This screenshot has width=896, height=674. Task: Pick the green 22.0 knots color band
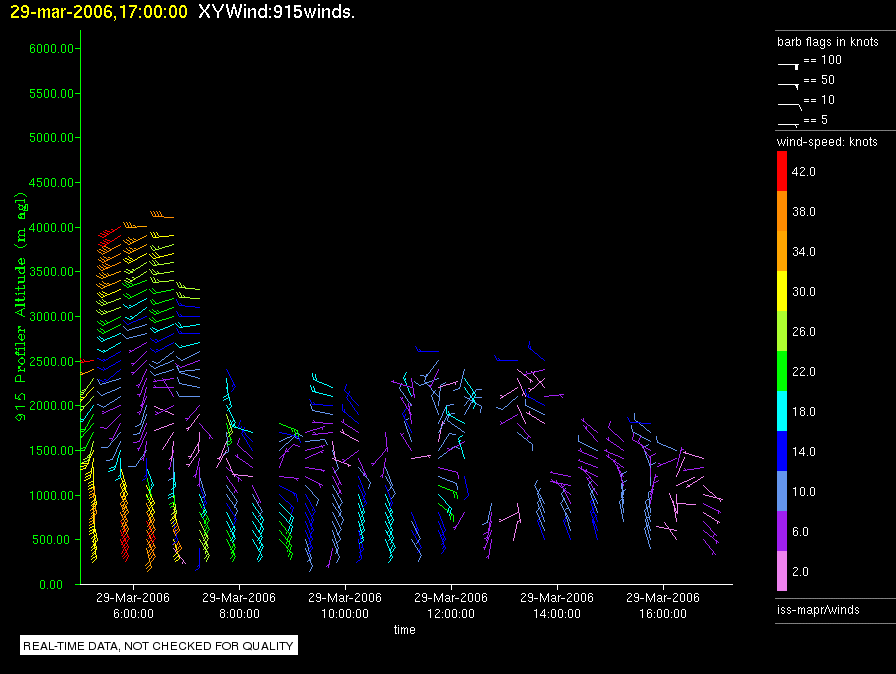point(782,372)
